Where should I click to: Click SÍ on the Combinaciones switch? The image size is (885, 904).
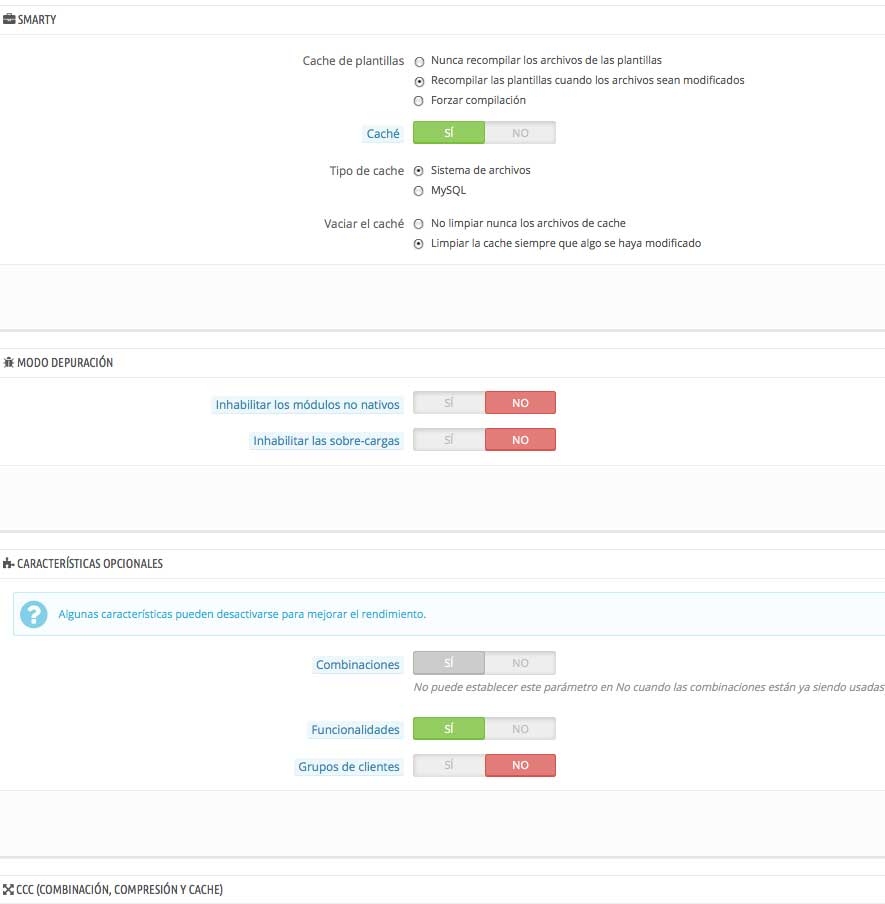click(449, 663)
